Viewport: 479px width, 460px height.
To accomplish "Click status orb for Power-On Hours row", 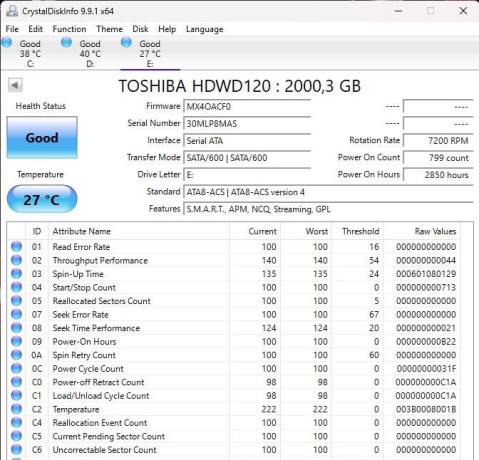I will (16, 341).
